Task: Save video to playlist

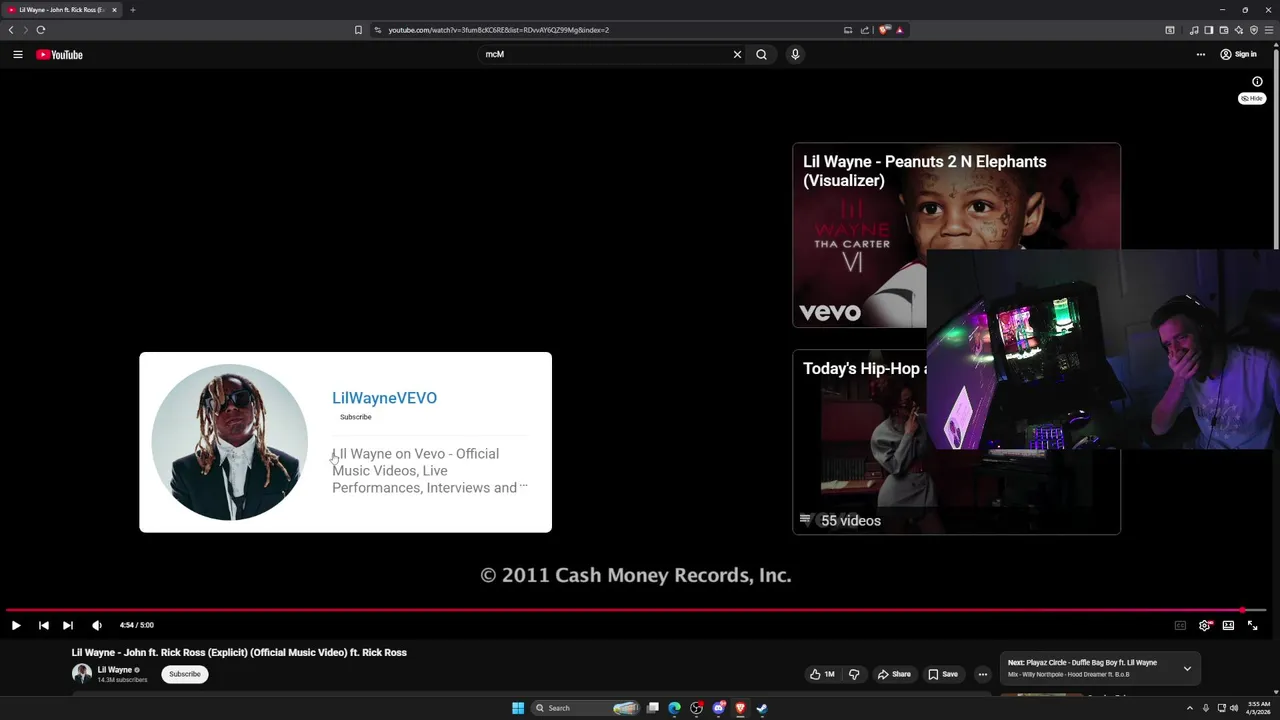Action: click(x=943, y=674)
